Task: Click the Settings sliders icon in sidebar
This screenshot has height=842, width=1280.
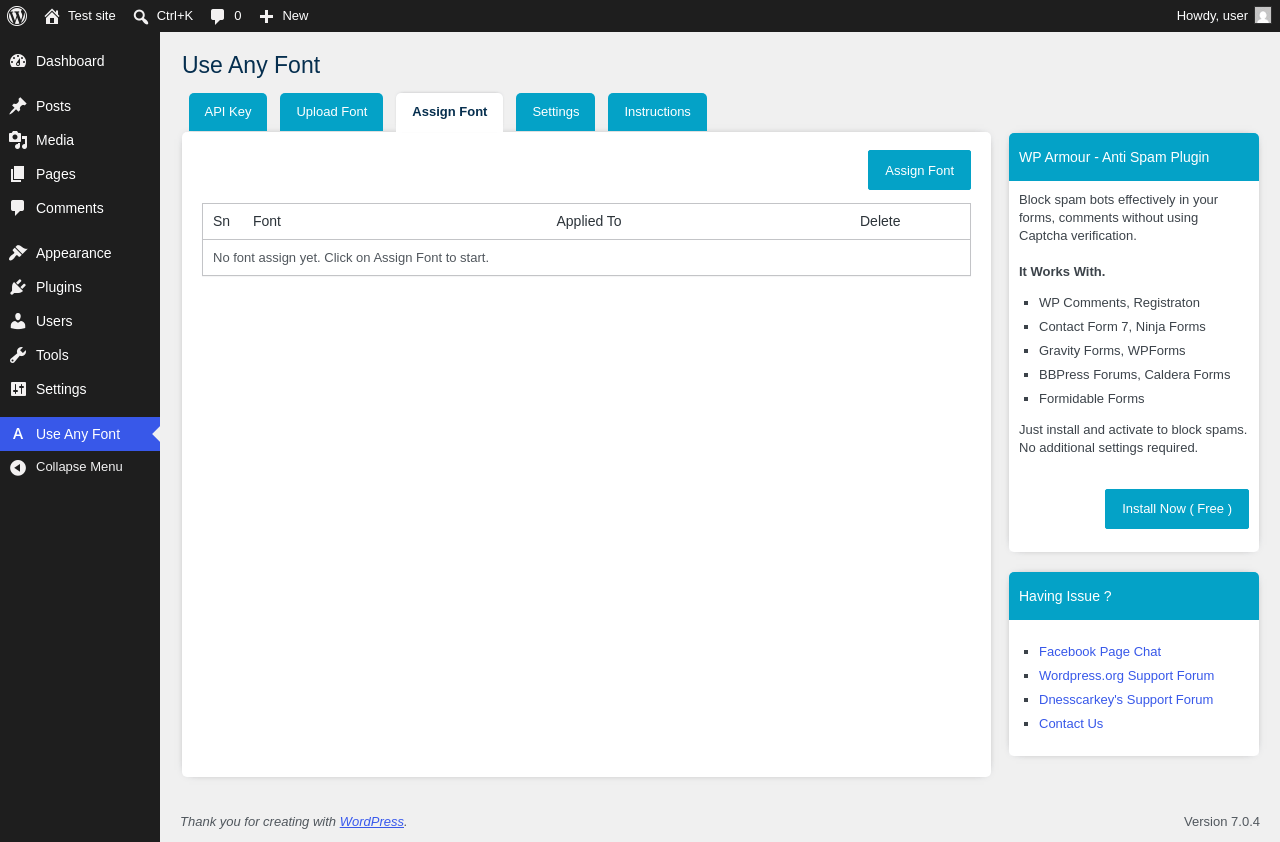Action: click(18, 389)
